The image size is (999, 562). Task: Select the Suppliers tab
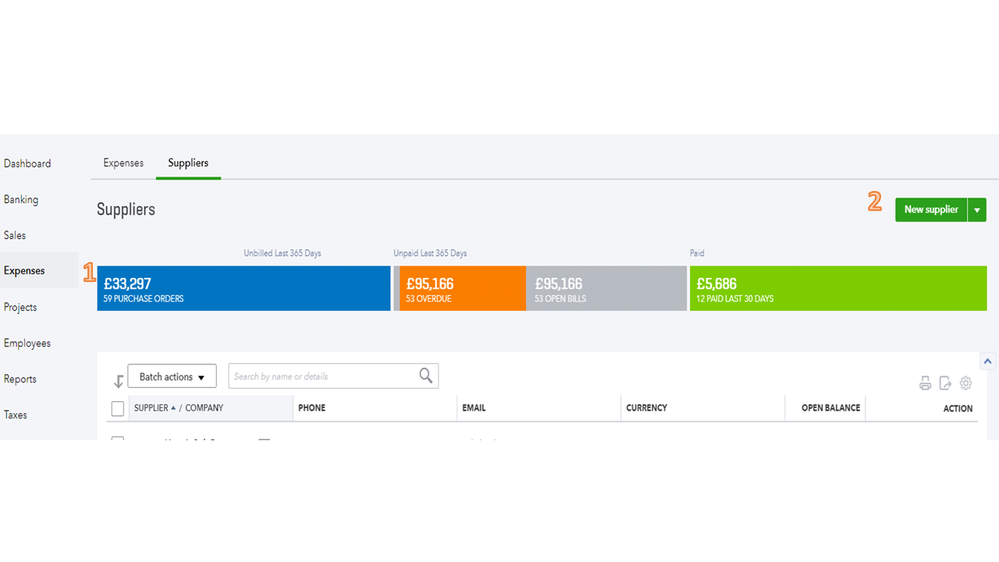coord(188,163)
